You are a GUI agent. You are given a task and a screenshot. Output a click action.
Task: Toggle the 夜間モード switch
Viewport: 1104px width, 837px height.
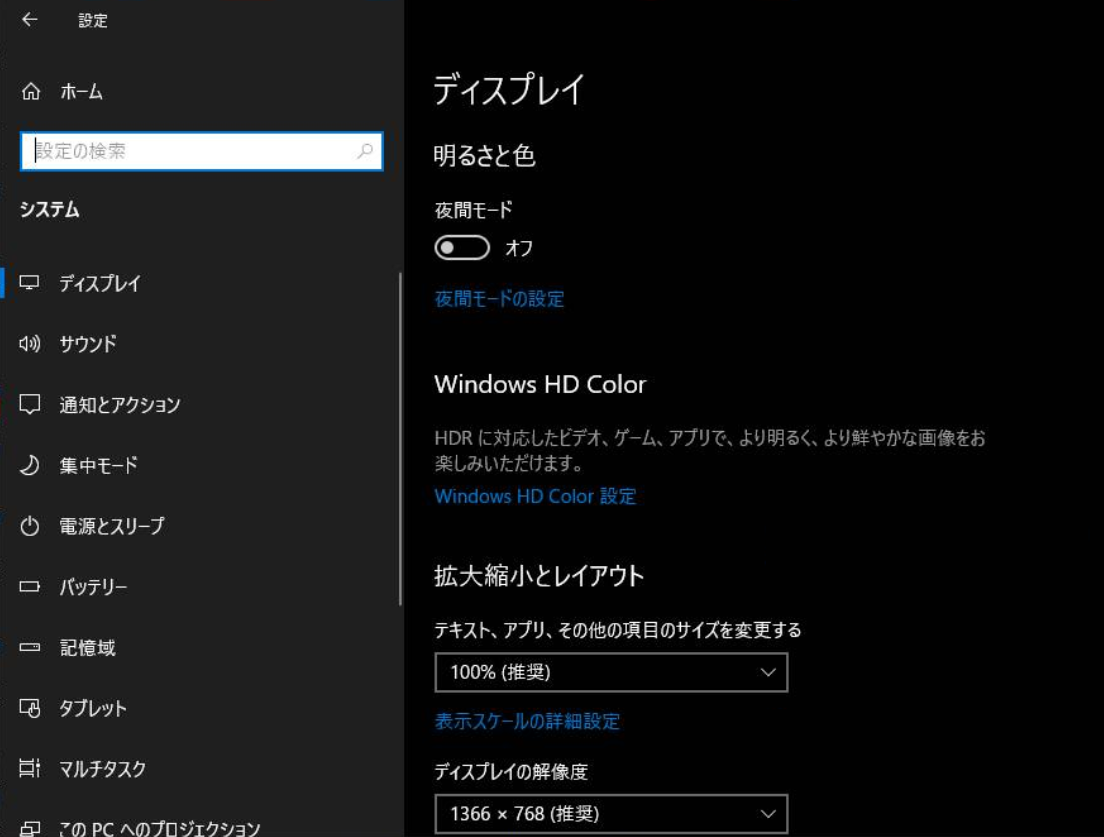[x=462, y=248]
